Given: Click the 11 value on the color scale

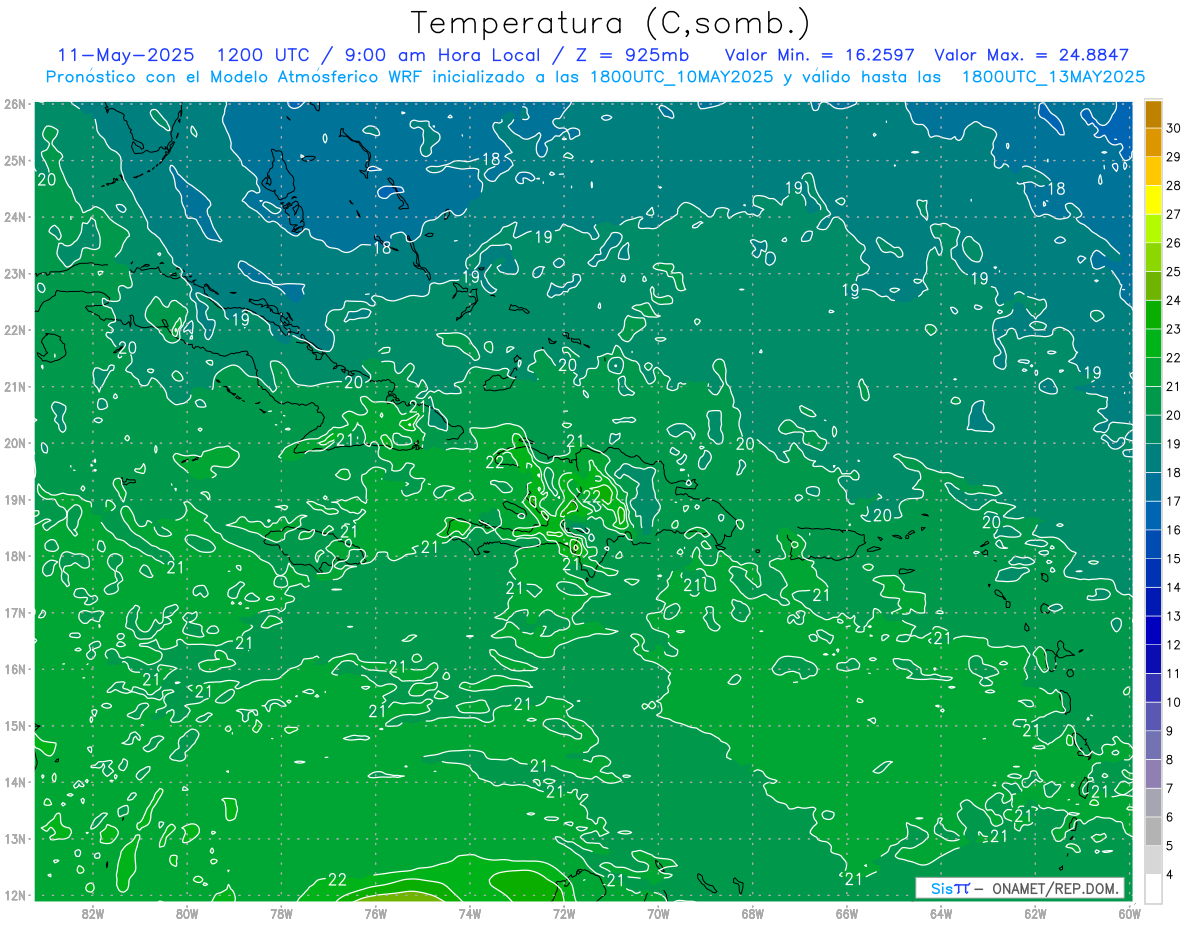Looking at the screenshot, I should pos(1173,673).
